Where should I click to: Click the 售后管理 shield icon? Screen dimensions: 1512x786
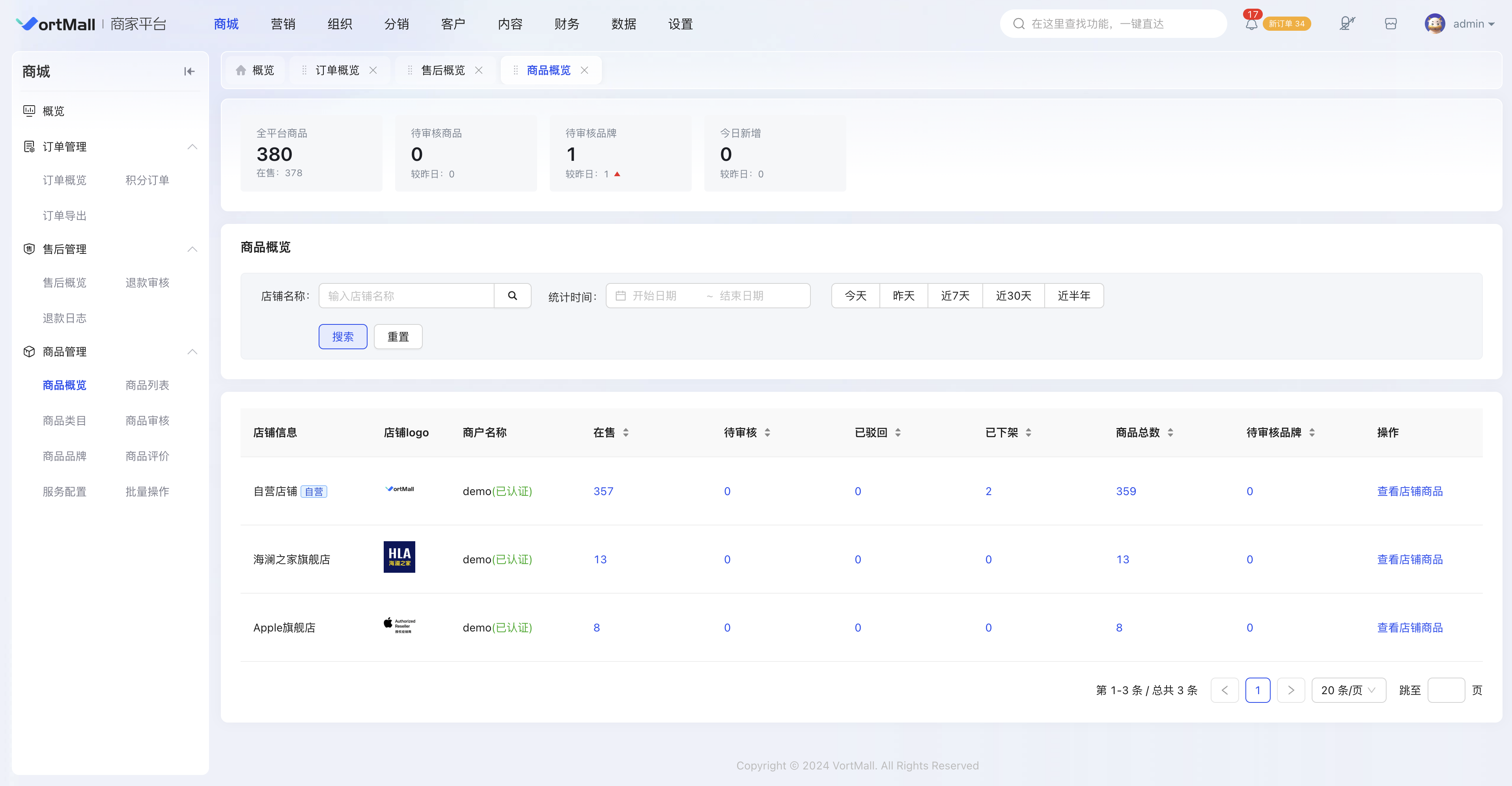[x=29, y=249]
